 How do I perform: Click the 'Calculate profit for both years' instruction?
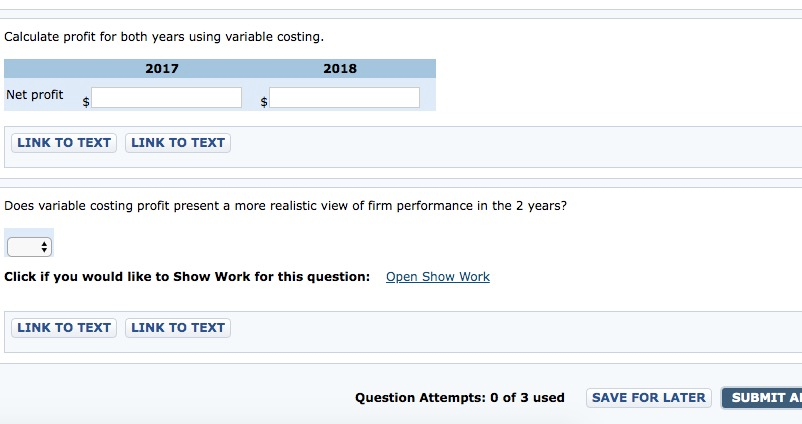(x=164, y=37)
